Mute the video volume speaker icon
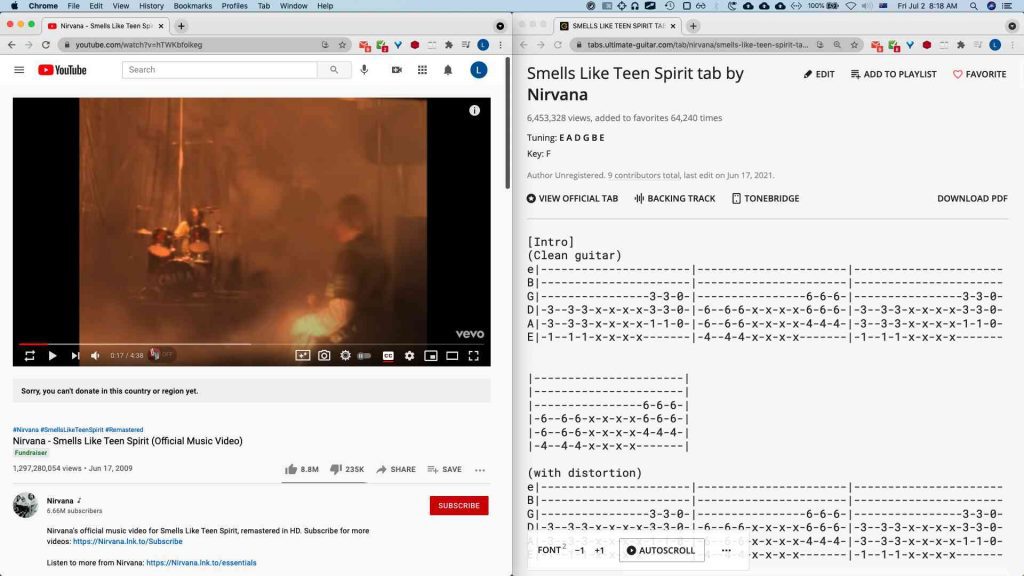Viewport: 1024px width, 576px height. point(96,355)
